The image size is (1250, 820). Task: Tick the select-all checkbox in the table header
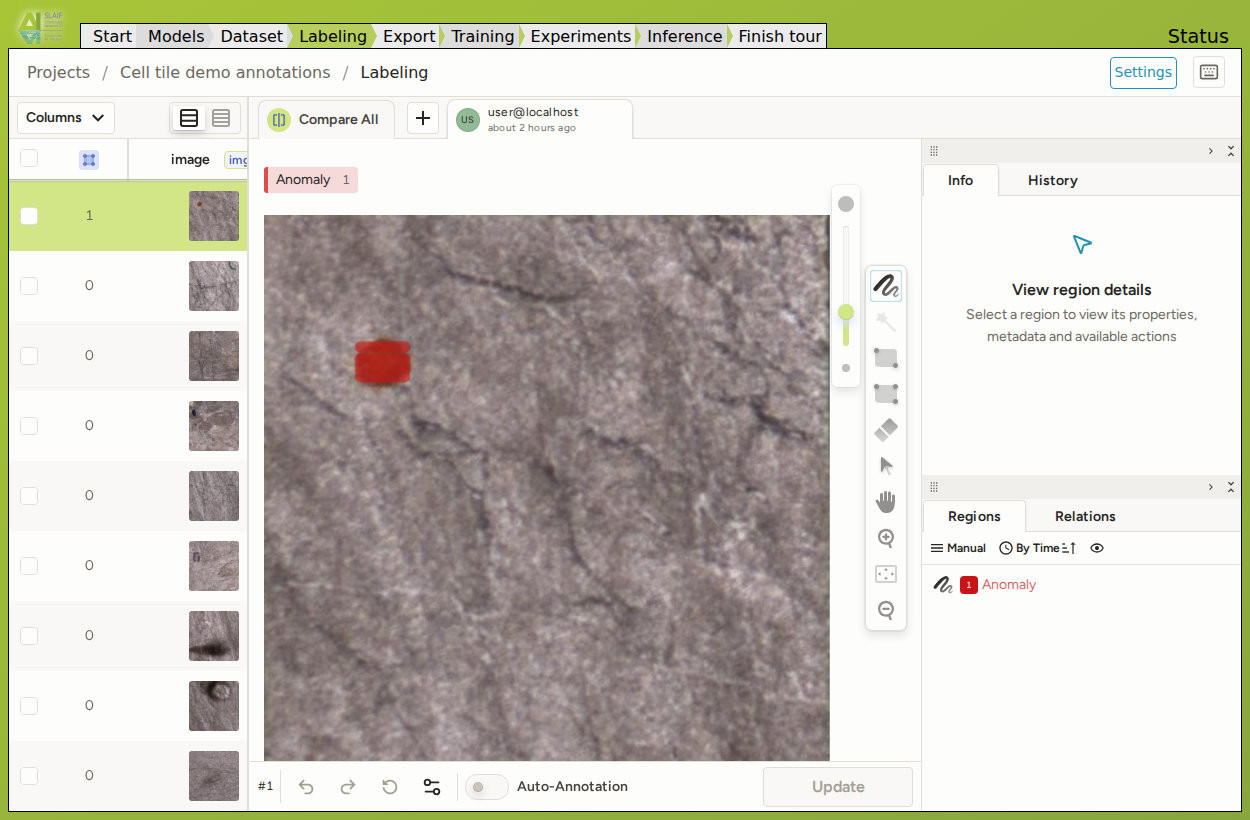pos(29,158)
